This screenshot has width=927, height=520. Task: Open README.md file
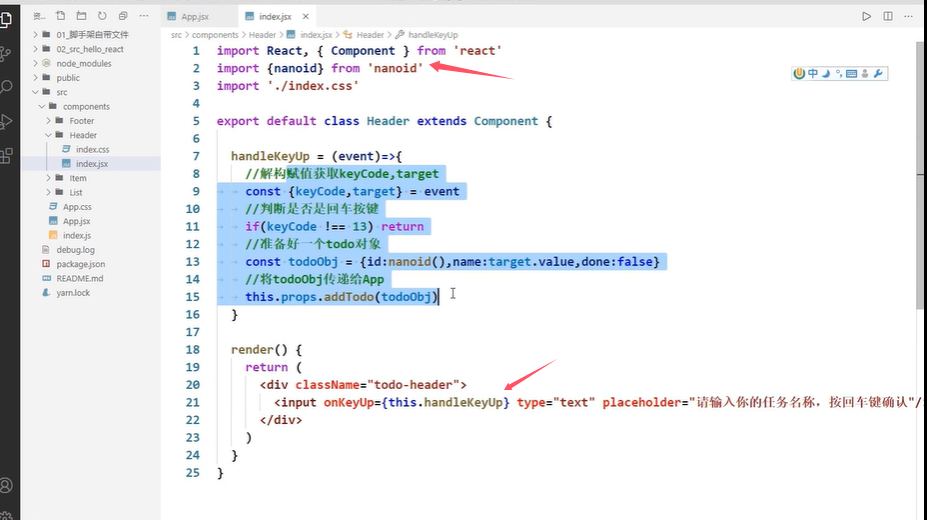(x=79, y=278)
